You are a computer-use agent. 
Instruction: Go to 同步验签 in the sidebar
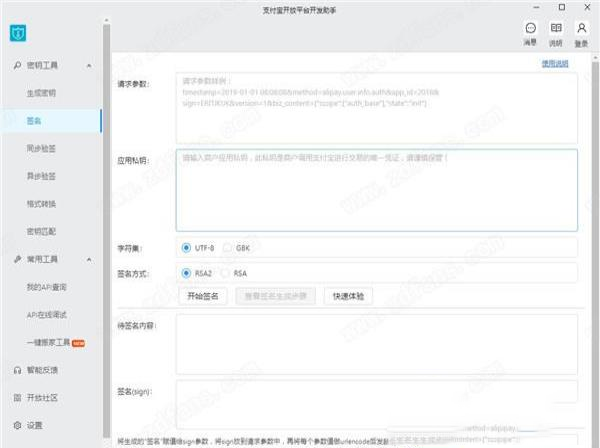41,148
